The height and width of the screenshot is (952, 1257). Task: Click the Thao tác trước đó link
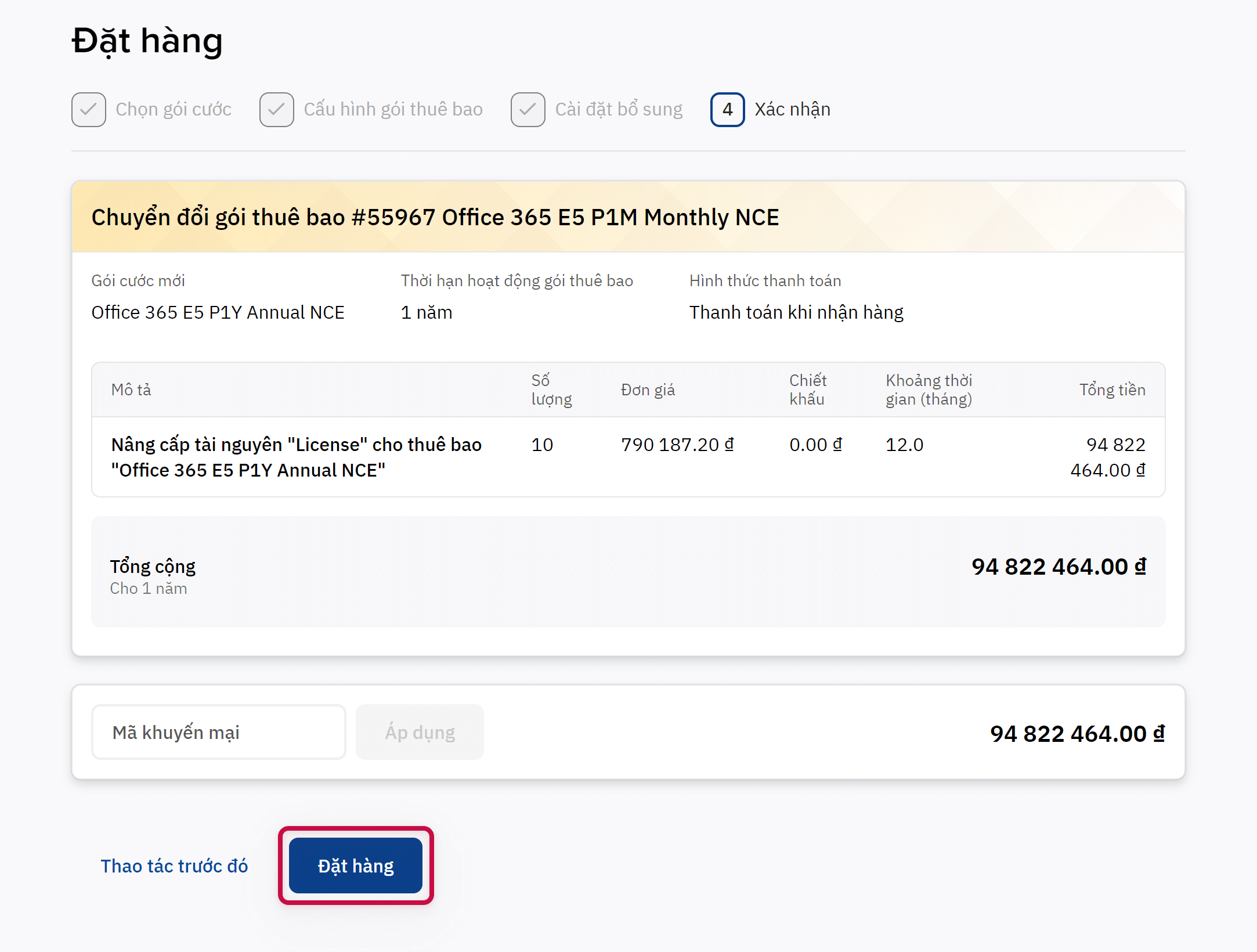click(x=174, y=866)
